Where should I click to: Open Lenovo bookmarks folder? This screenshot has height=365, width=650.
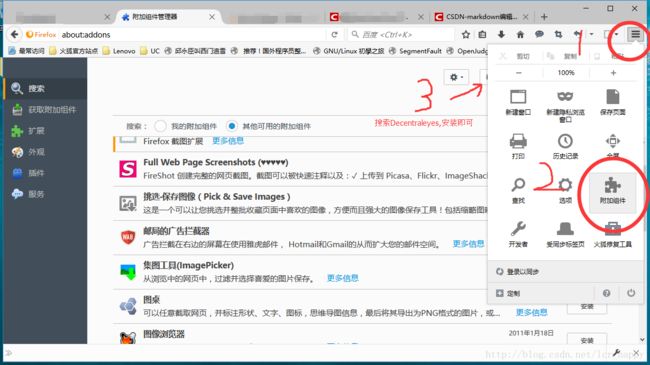tap(119, 51)
